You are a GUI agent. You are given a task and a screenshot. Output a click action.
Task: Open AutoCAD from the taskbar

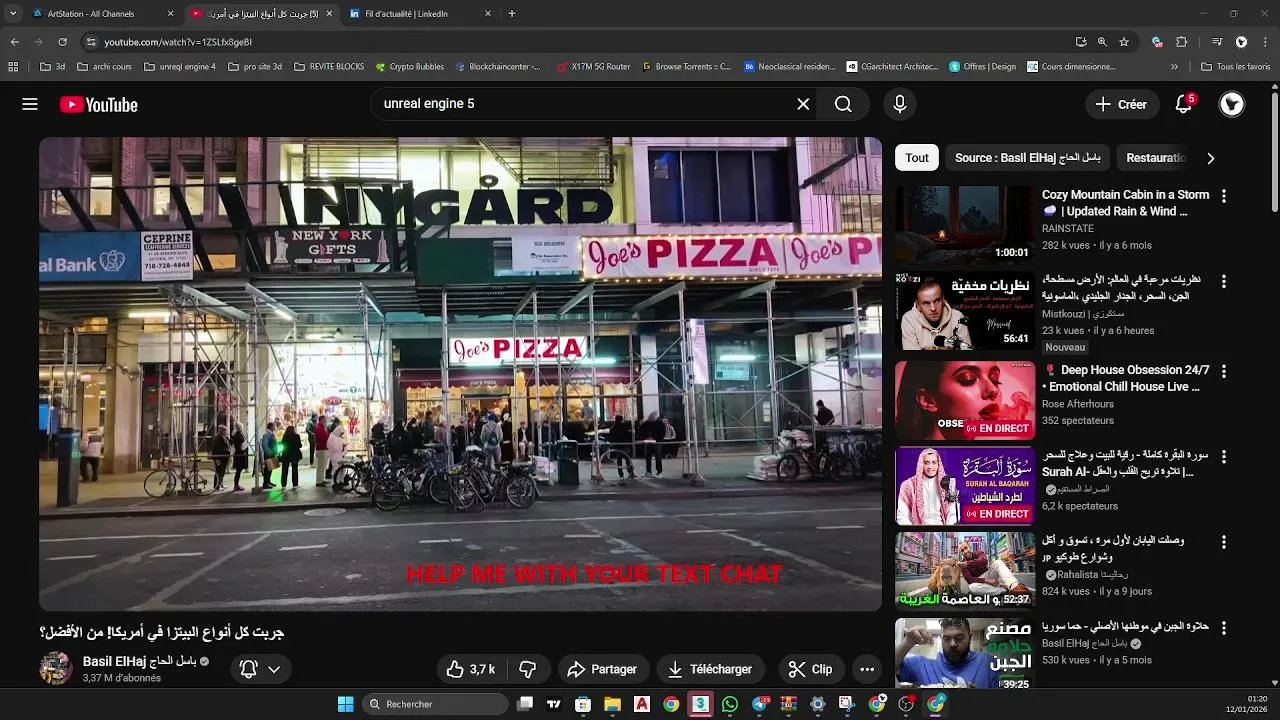click(x=642, y=704)
